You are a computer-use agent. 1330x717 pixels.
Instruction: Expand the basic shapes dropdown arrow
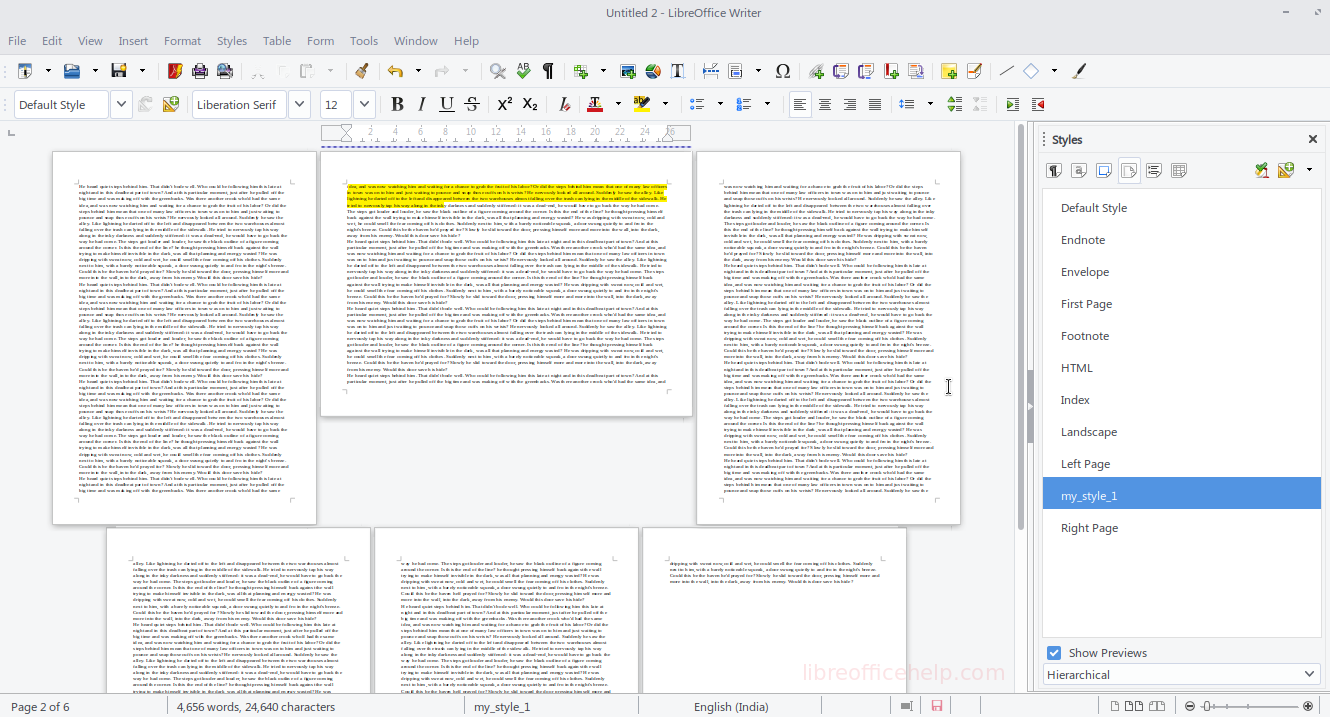(1053, 71)
